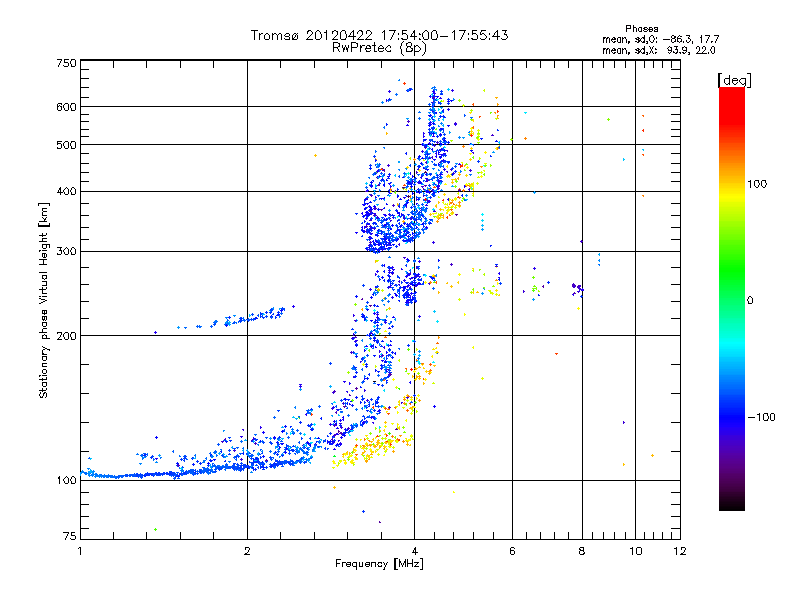This screenshot has width=800, height=600.
Task: Click the x-axis tick label '2'
Action: (247, 551)
